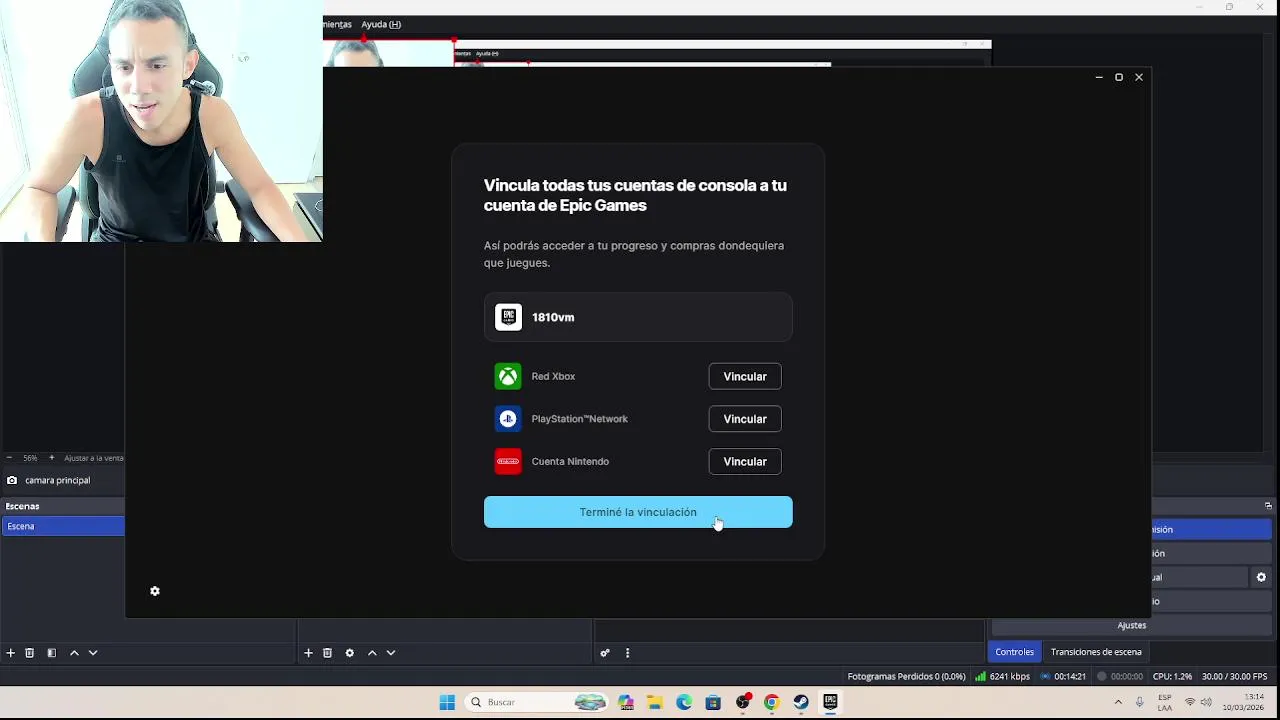Click Vincular for PlayStation Network

point(745,419)
